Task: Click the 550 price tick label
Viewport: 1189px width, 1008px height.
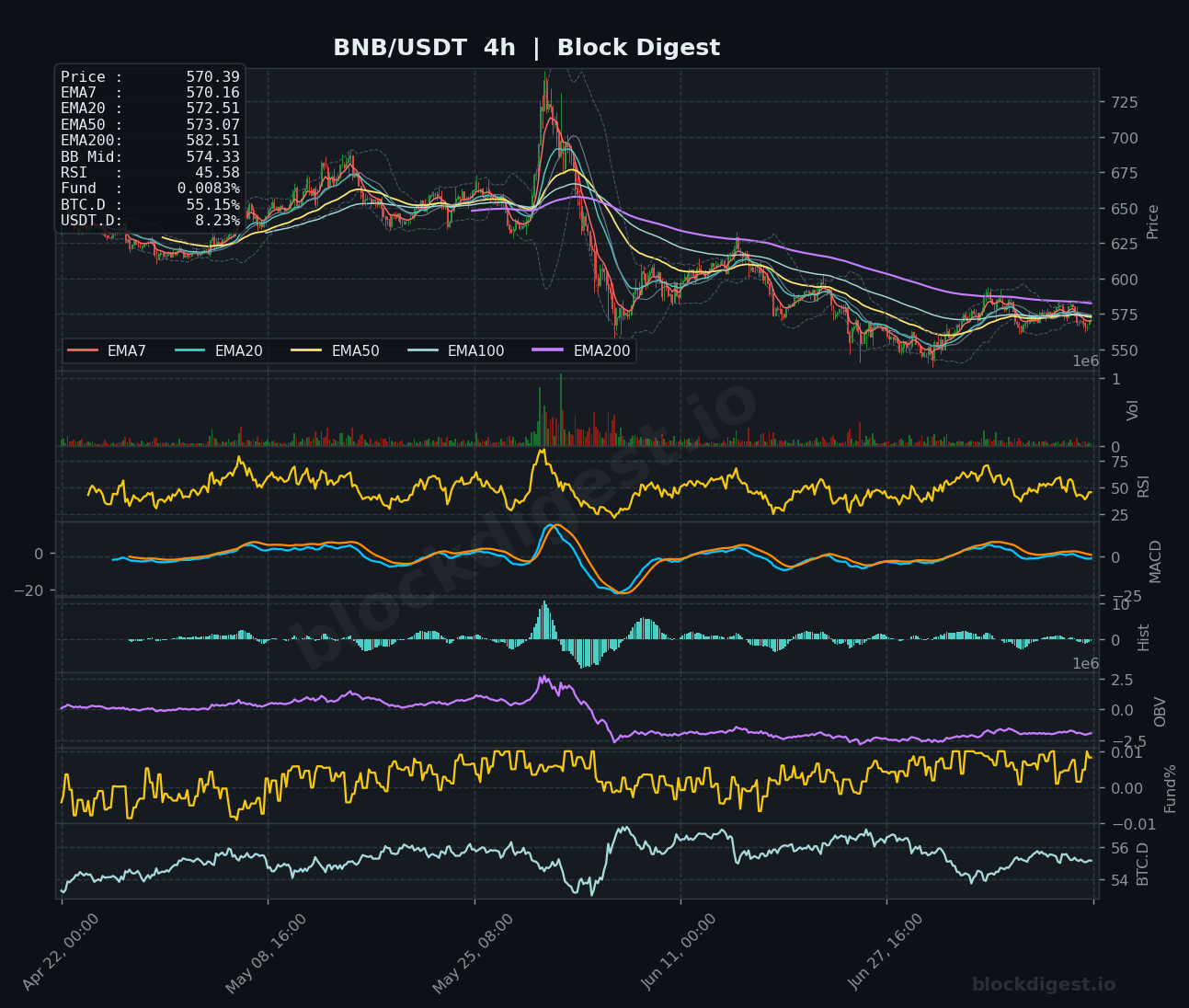Action: (1124, 350)
